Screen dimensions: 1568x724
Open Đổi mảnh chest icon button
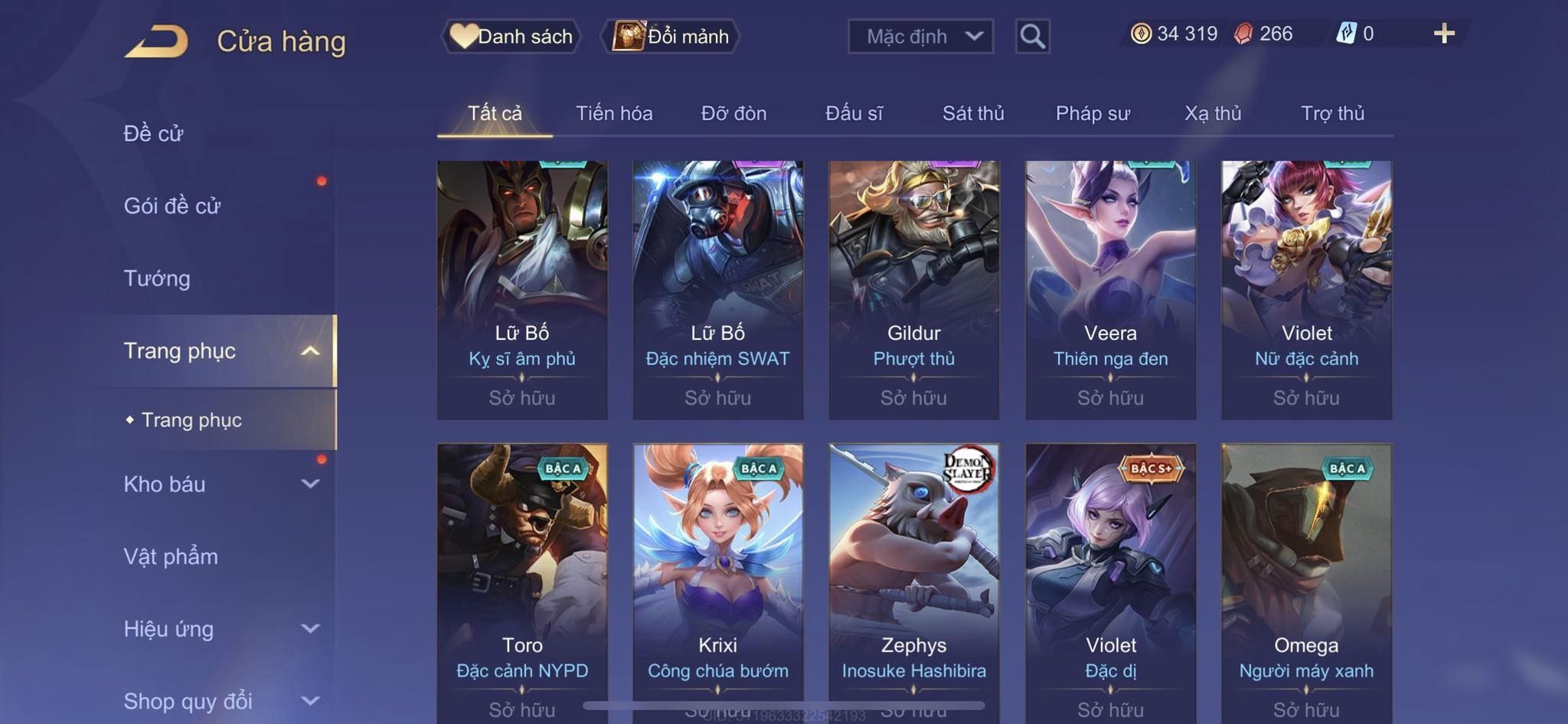coord(671,36)
